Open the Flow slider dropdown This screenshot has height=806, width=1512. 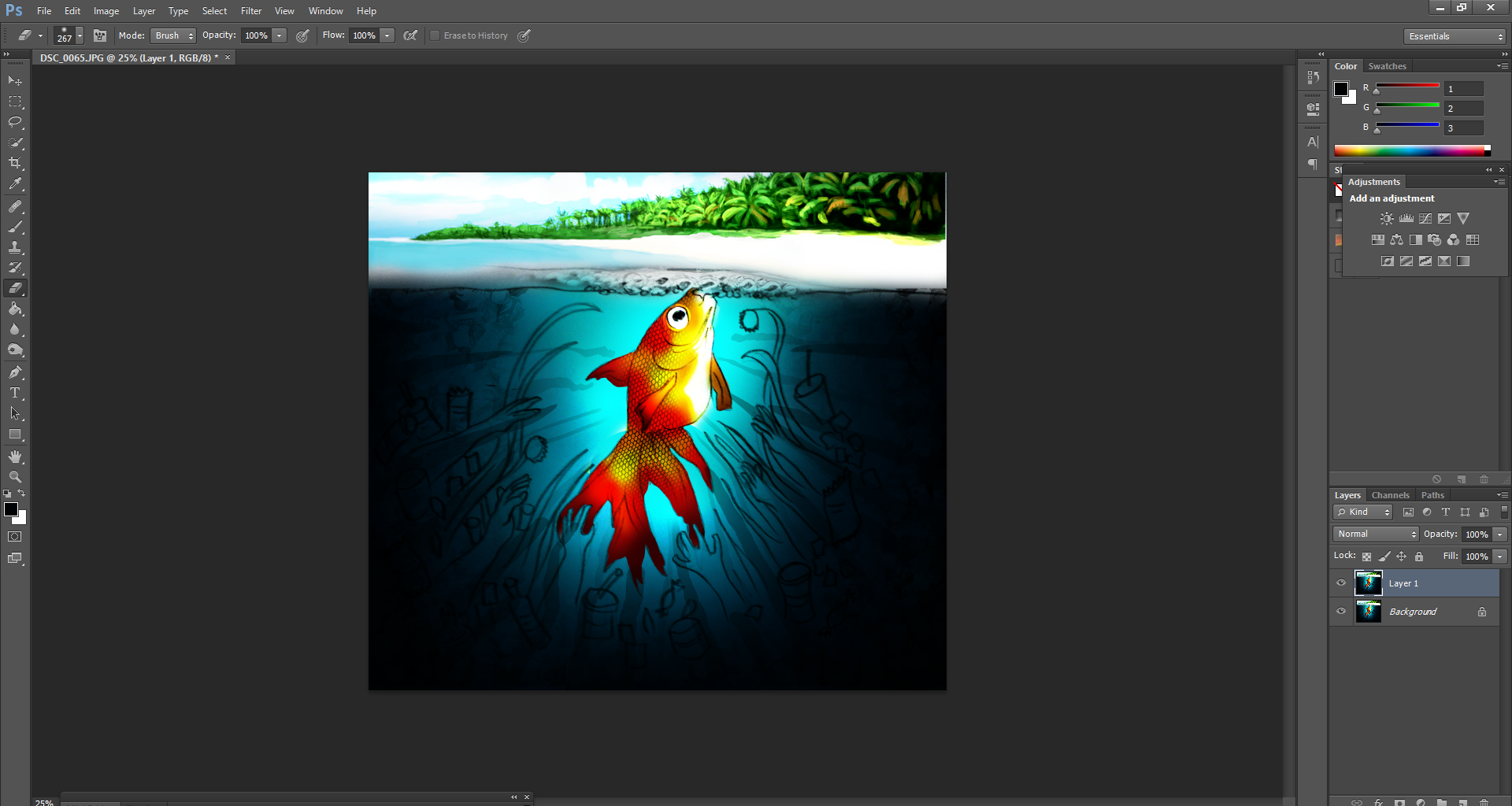click(387, 35)
